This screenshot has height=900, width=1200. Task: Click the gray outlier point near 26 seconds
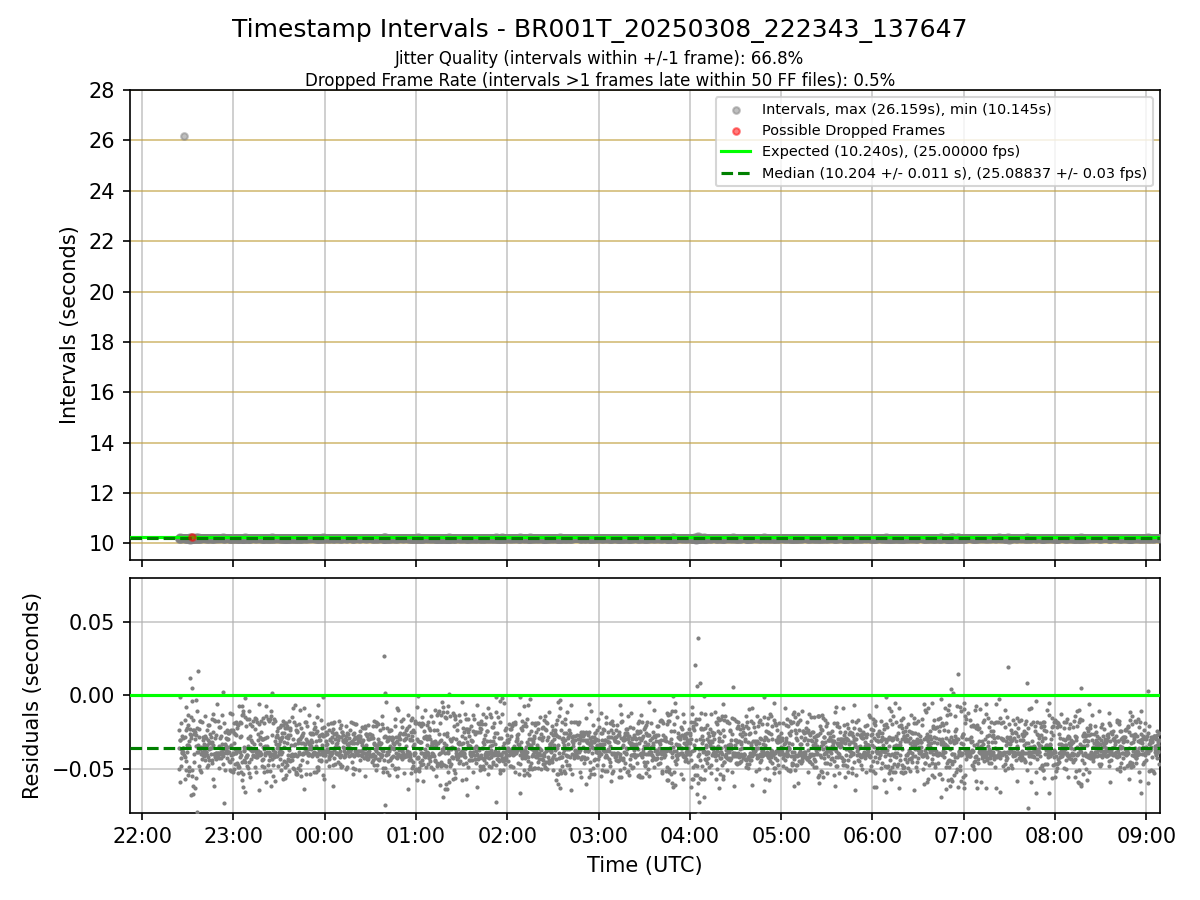point(184,136)
